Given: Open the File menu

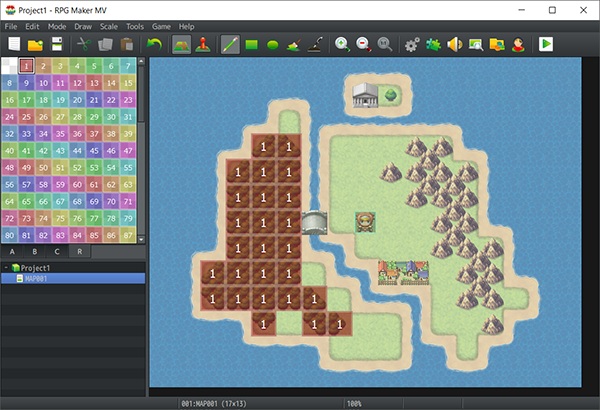Looking at the screenshot, I should pos(11,26).
